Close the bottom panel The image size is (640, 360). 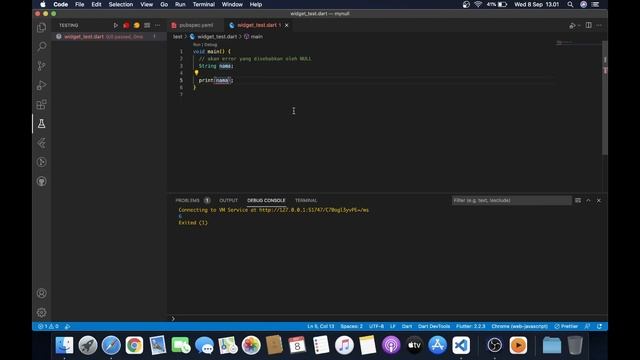(599, 200)
